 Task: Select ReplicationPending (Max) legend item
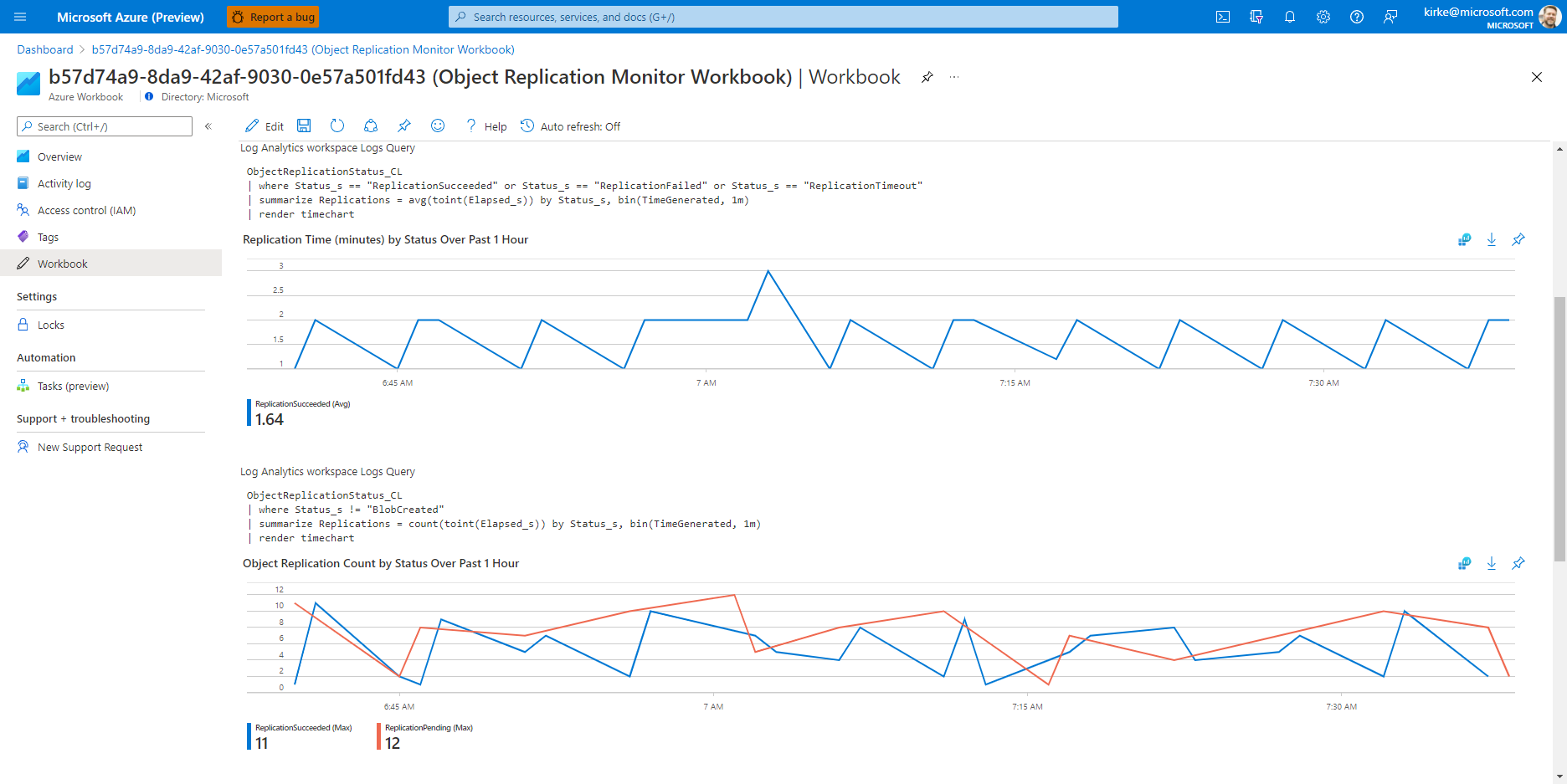click(426, 736)
